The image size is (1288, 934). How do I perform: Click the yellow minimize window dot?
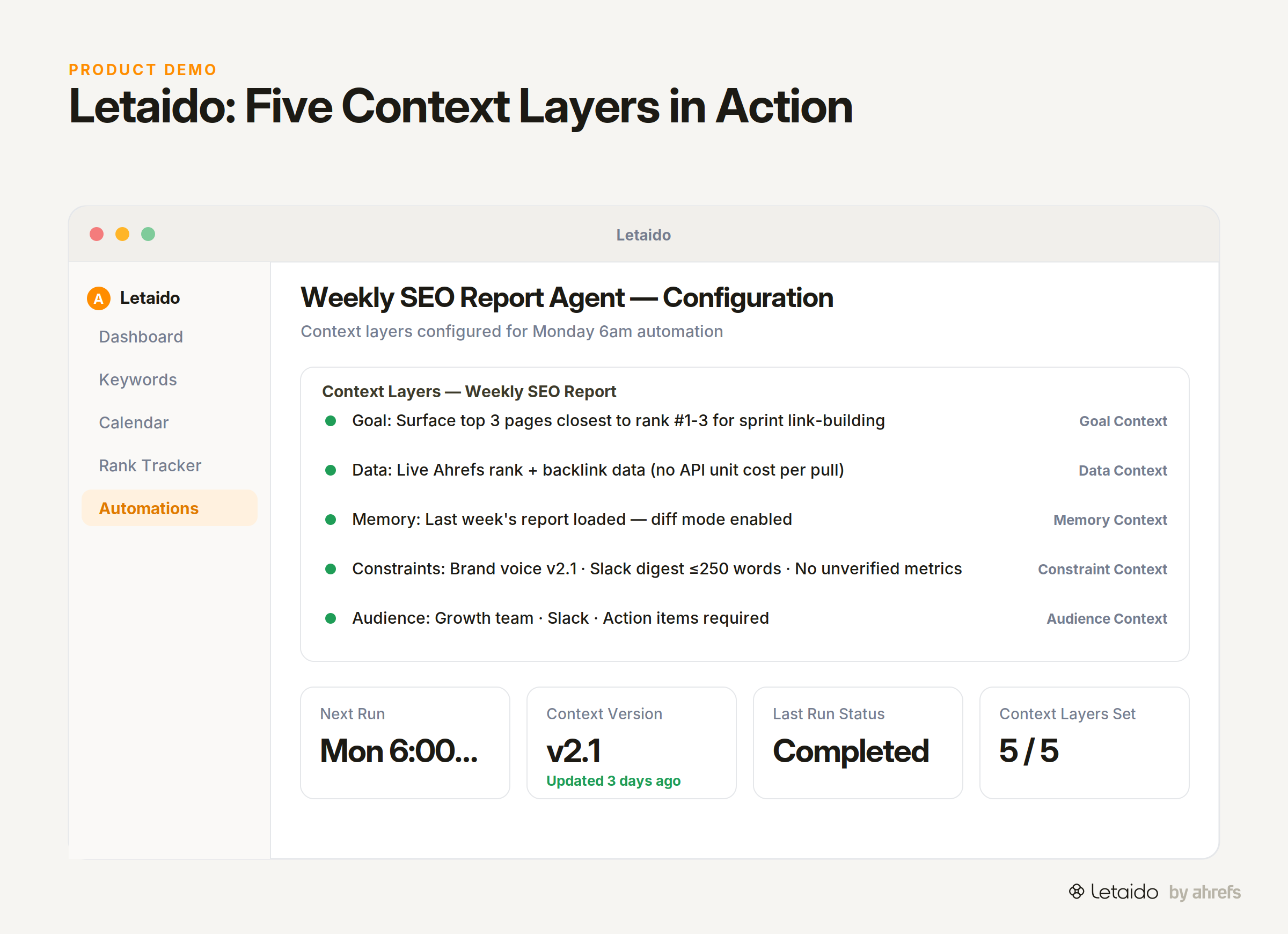coord(122,234)
